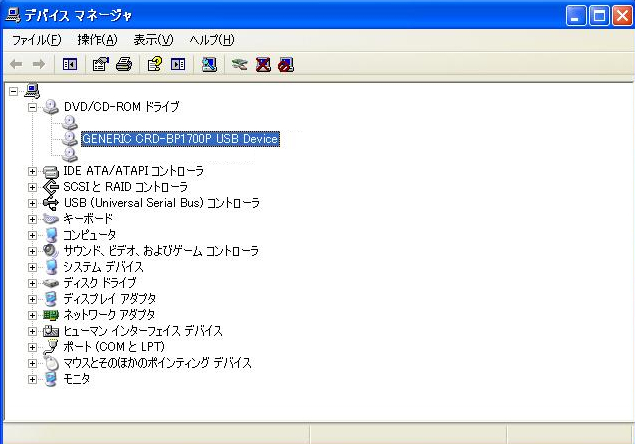Click the Device Manager title bar icon
Screen dimensions: 635x444
13,15
